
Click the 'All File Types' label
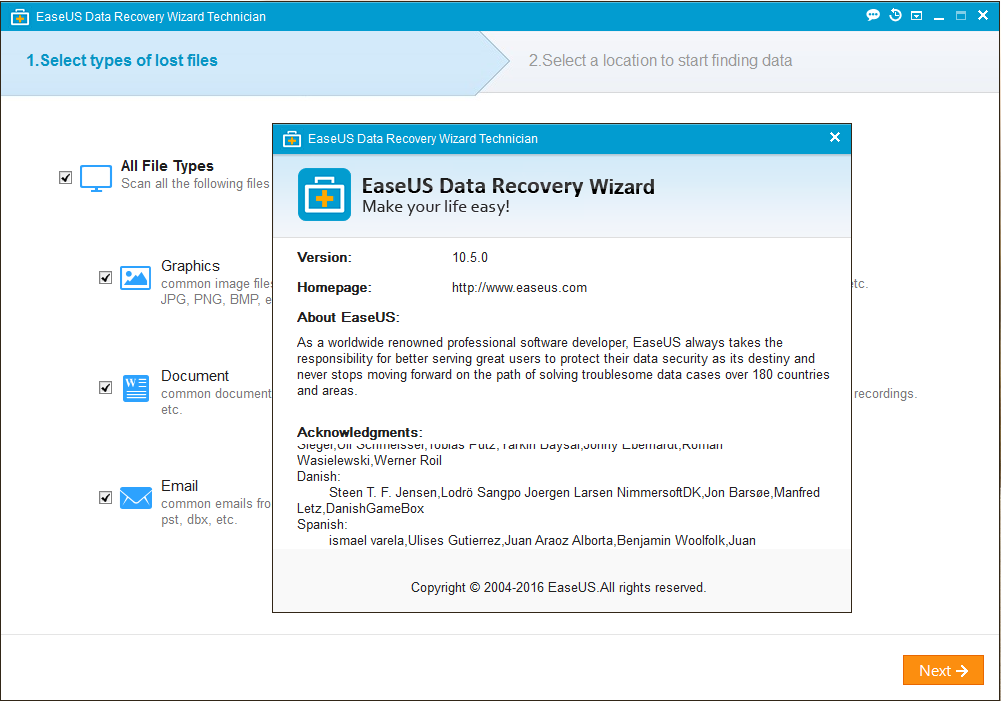pyautogui.click(x=167, y=166)
